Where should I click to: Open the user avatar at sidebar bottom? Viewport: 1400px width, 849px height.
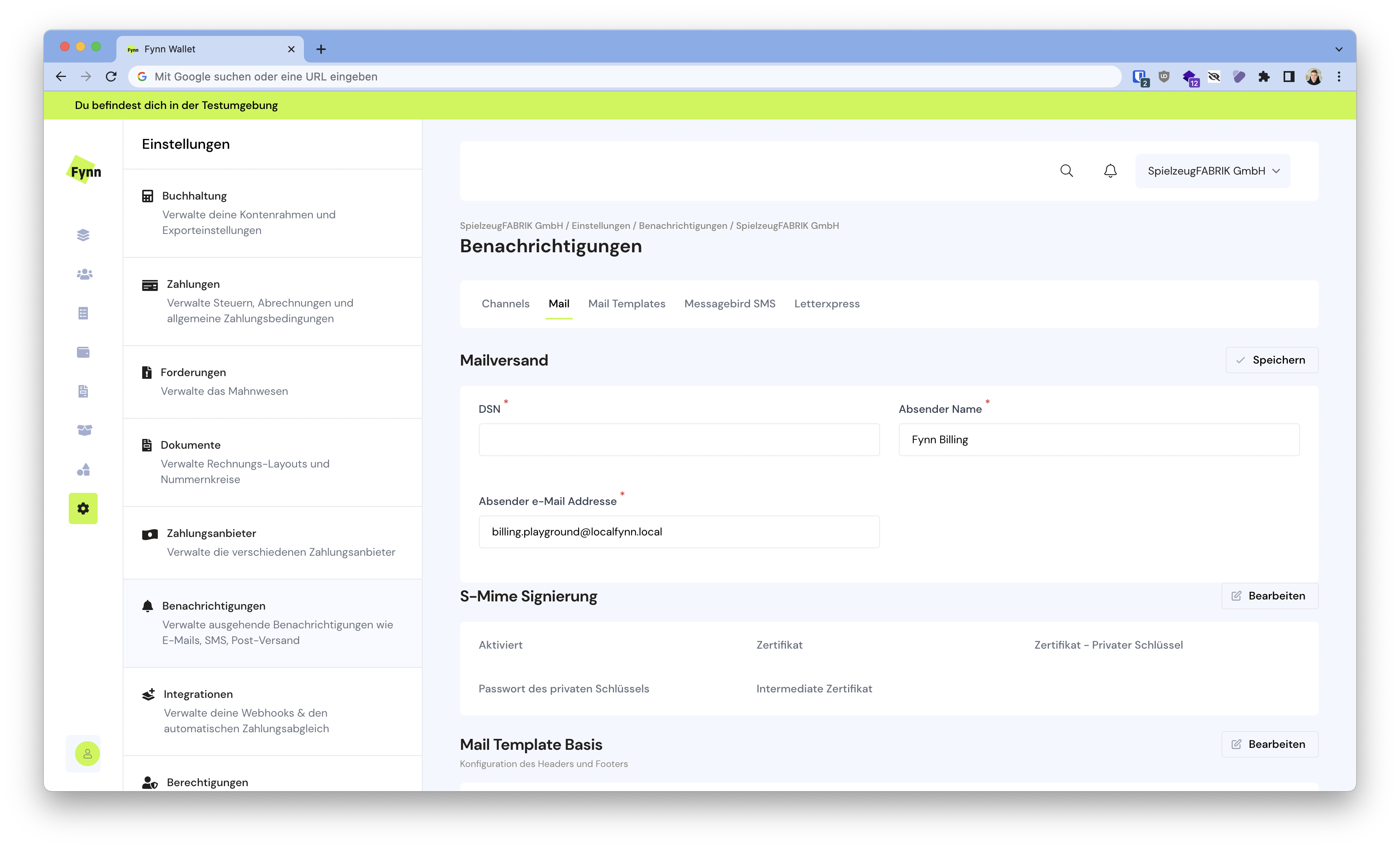[87, 754]
